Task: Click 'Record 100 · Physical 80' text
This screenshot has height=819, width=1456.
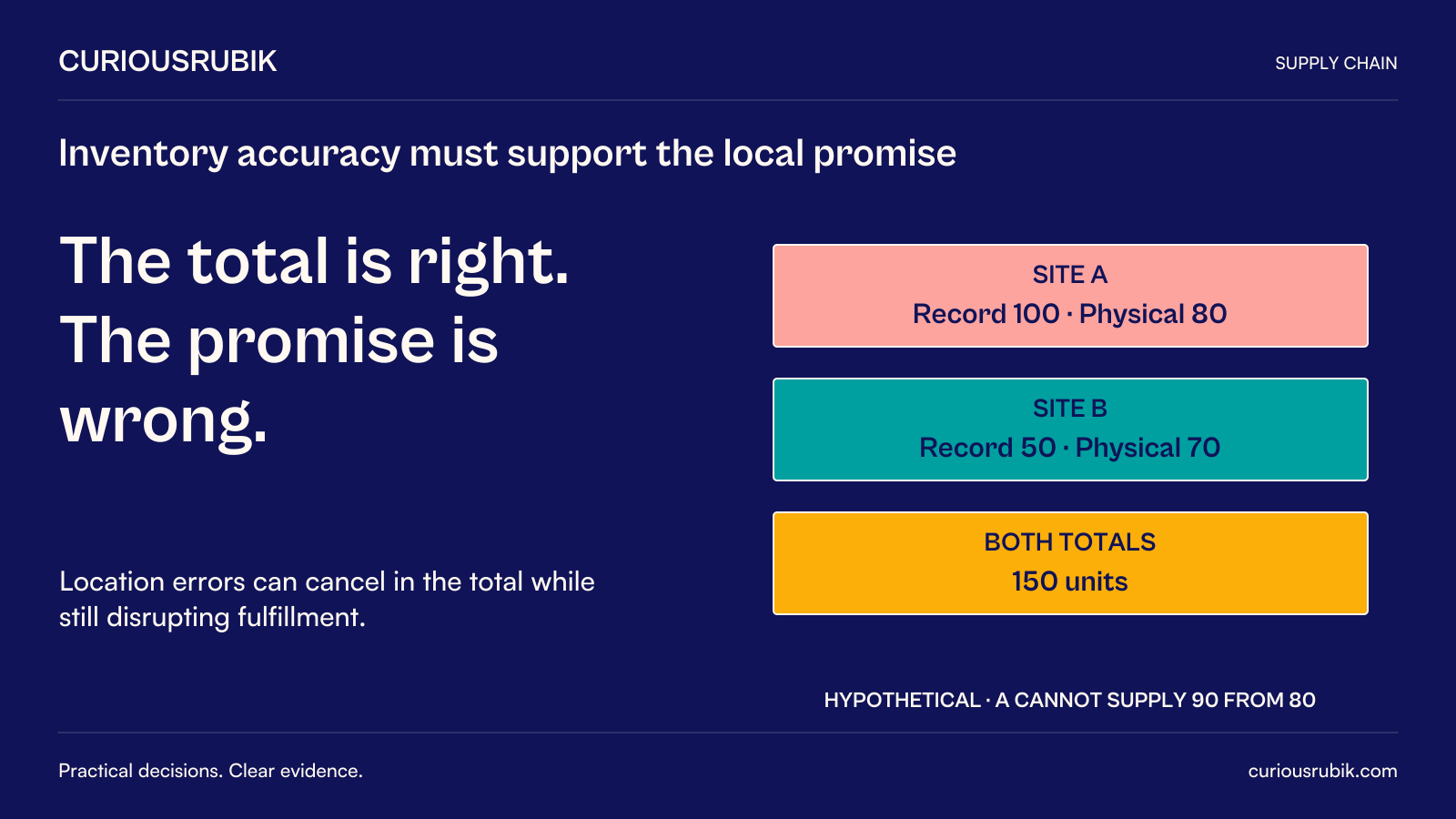Action: (x=1070, y=314)
